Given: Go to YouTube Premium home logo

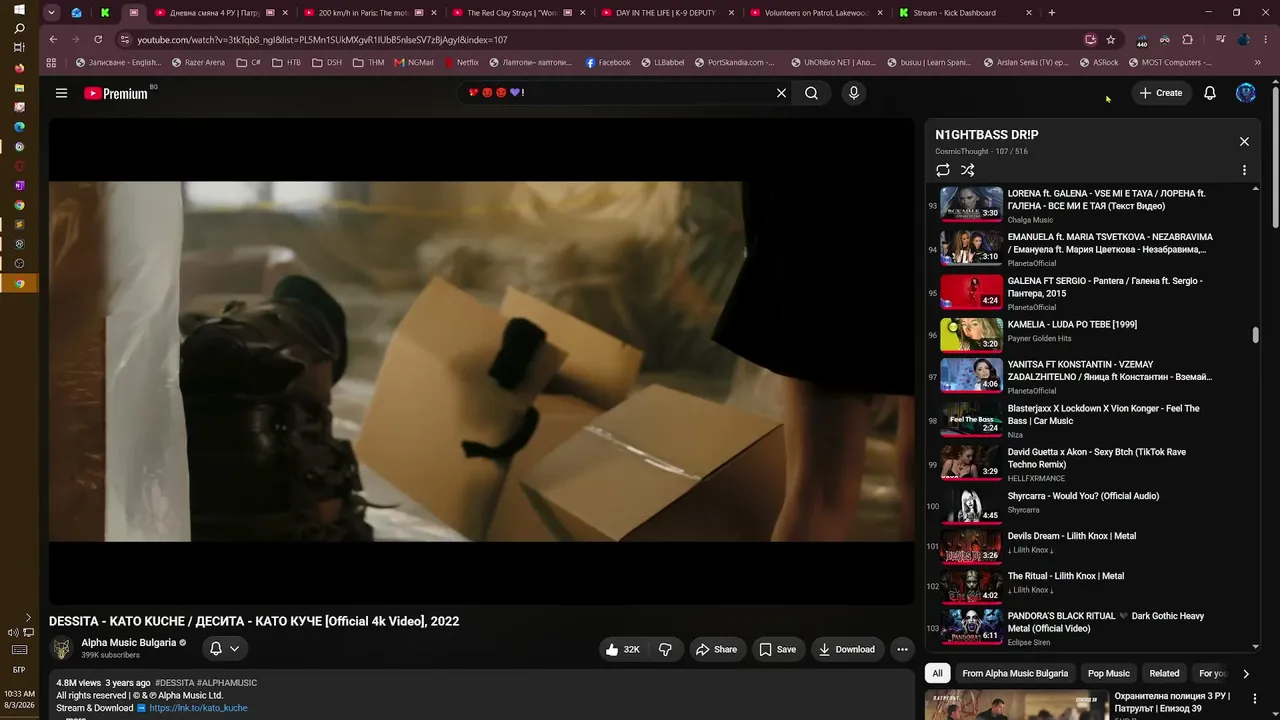Looking at the screenshot, I should pyautogui.click(x=116, y=93).
